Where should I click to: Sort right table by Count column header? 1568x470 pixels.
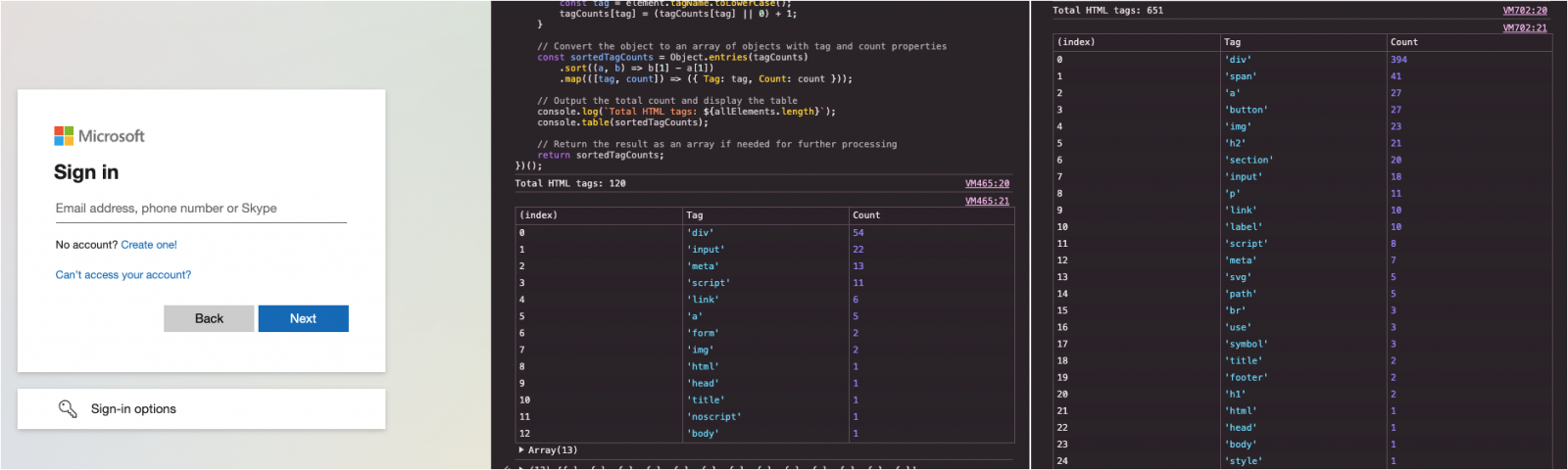pos(1403,42)
